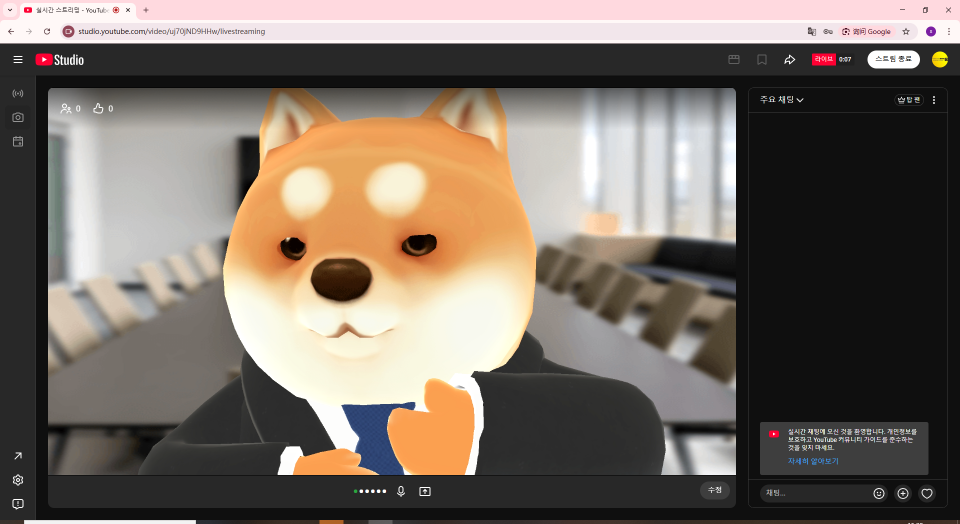Click the 스트림 종료 button
Screen dimensions: 960x524
[893, 60]
